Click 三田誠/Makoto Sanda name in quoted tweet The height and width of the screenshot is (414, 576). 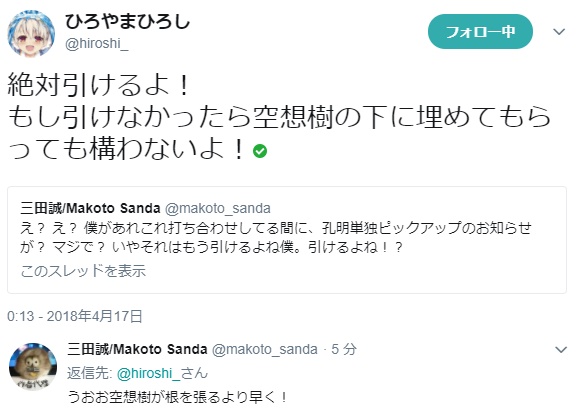click(x=90, y=208)
